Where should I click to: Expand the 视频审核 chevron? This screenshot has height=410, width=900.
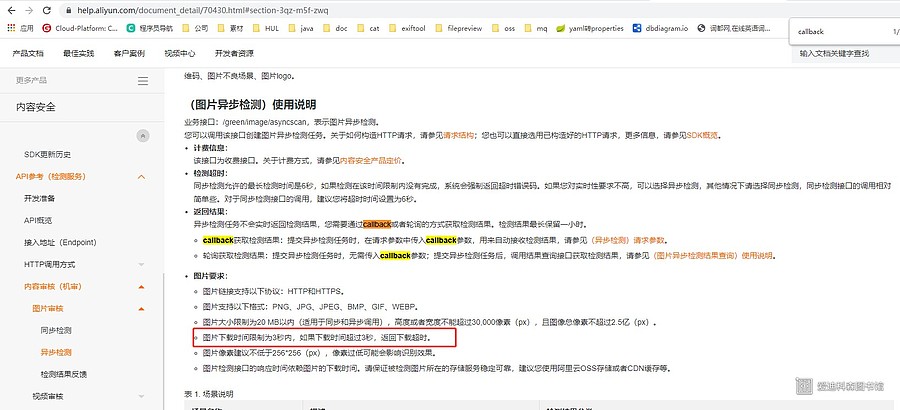[x=142, y=396]
